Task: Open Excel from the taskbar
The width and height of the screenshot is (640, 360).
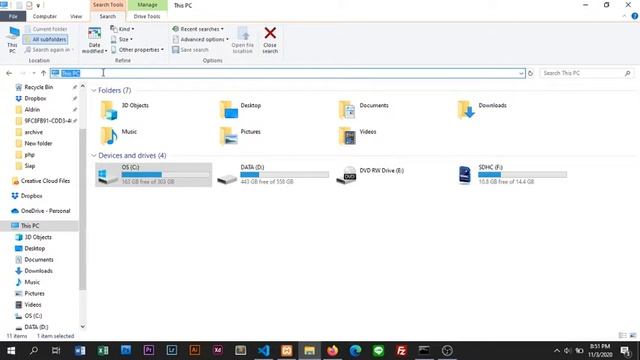Action: (x=103, y=351)
